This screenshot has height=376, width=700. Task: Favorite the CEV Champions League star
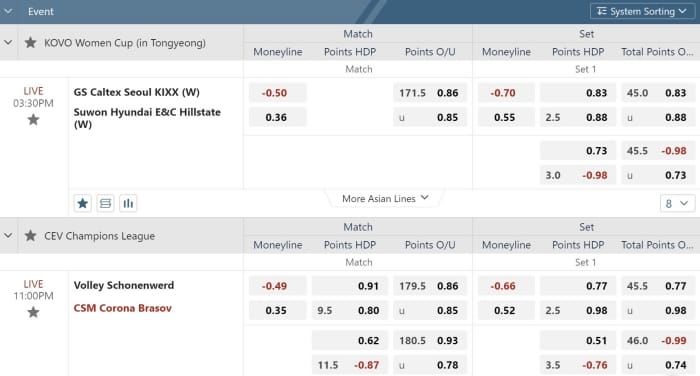30,236
